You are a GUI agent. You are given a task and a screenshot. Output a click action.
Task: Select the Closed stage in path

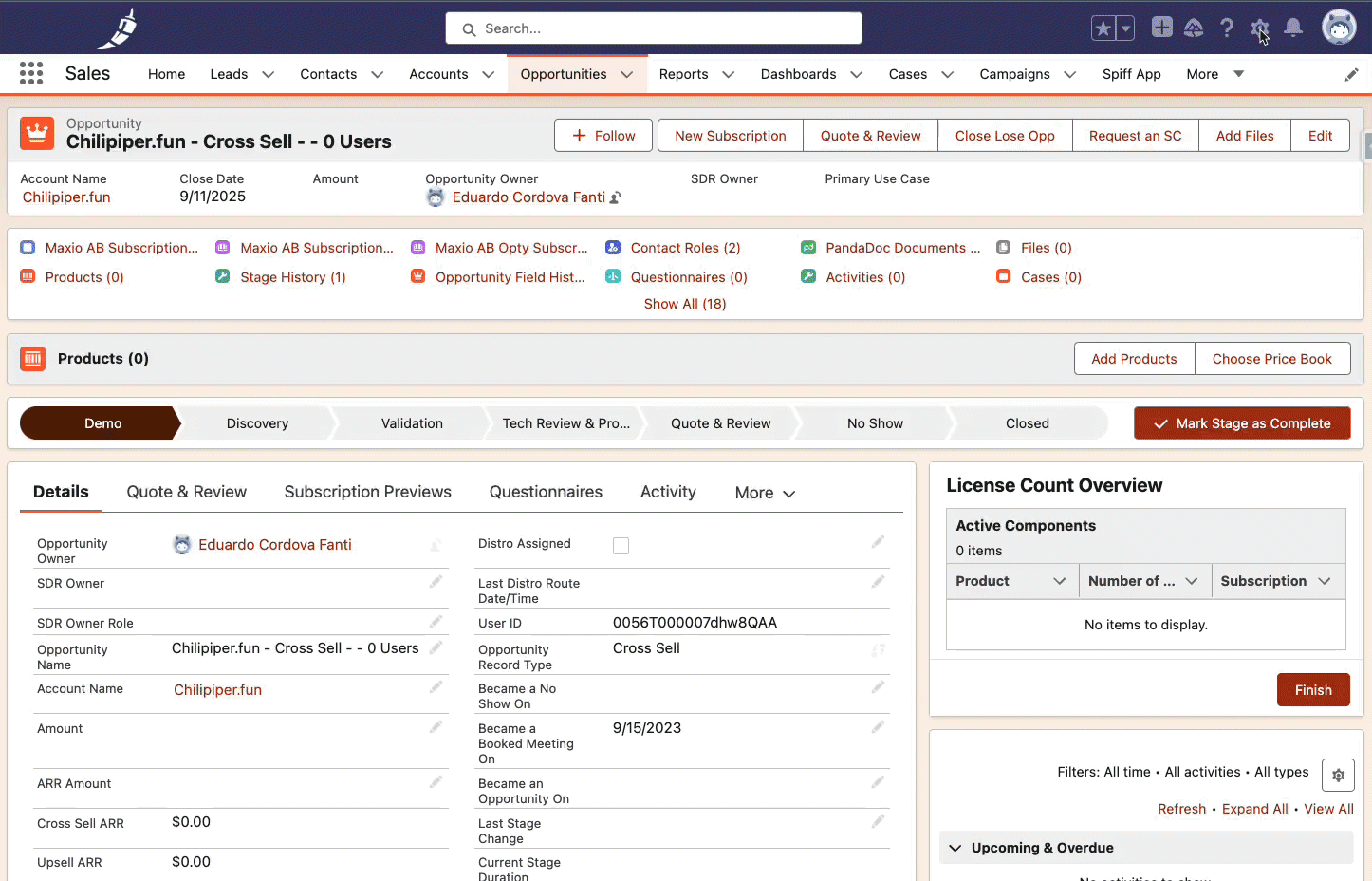click(1028, 423)
